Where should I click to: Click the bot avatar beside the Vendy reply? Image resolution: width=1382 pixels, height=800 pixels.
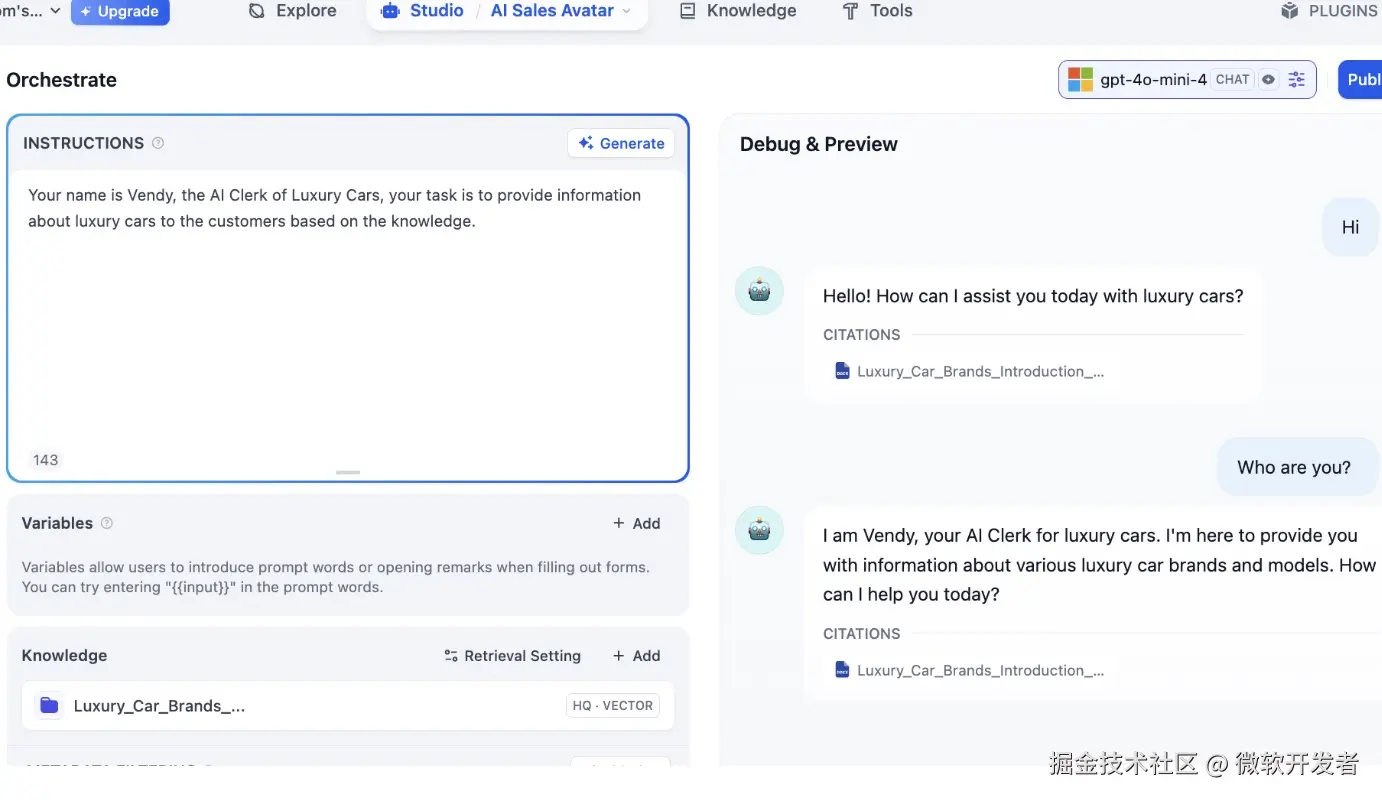click(x=760, y=530)
